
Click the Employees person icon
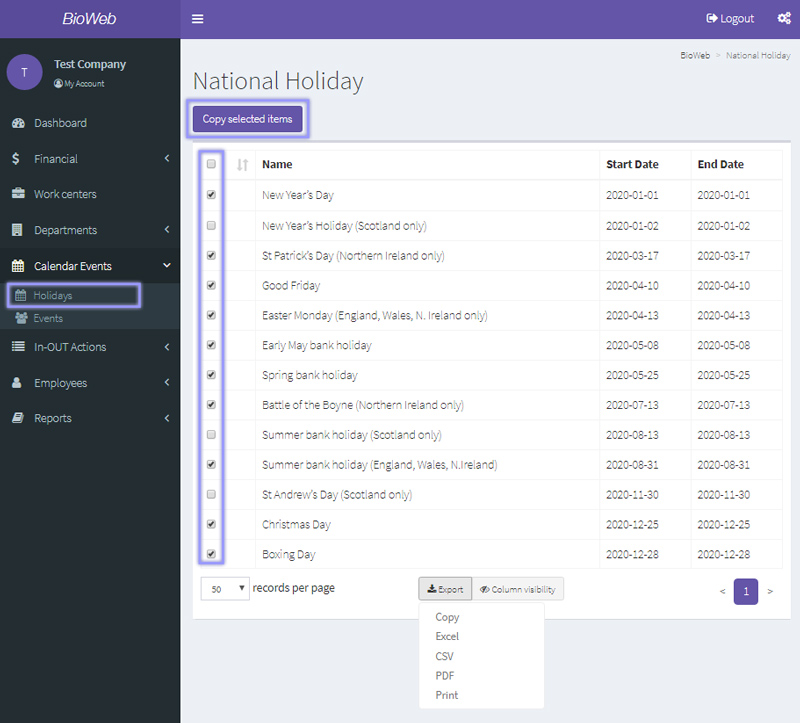(17, 383)
